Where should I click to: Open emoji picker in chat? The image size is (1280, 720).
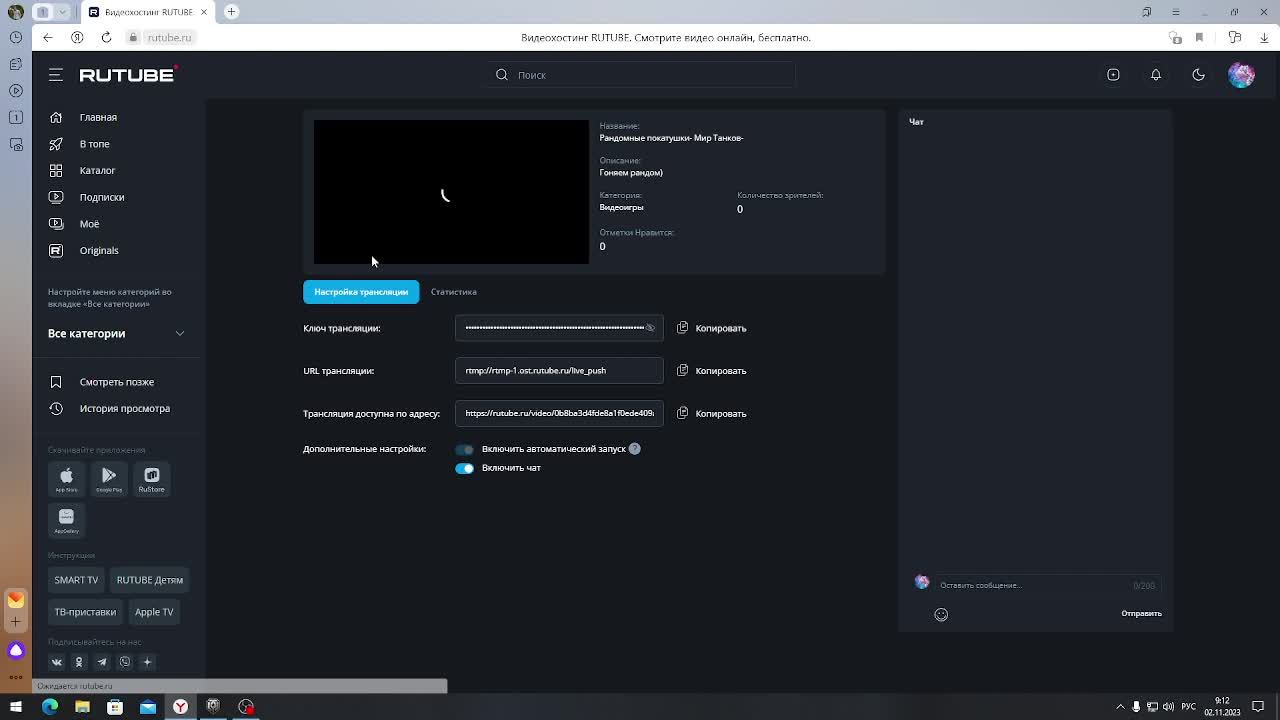(941, 615)
